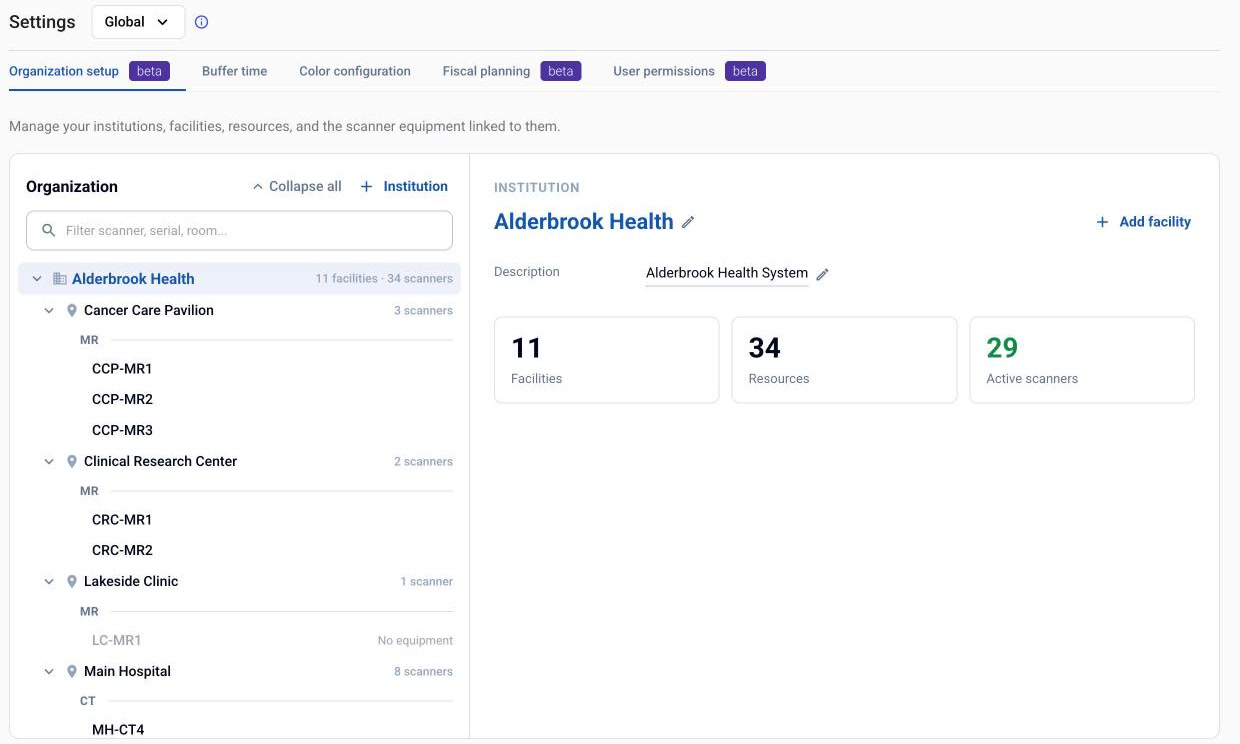Click the info icon beside Global dropdown
Viewport: 1240px width, 744px height.
point(201,22)
